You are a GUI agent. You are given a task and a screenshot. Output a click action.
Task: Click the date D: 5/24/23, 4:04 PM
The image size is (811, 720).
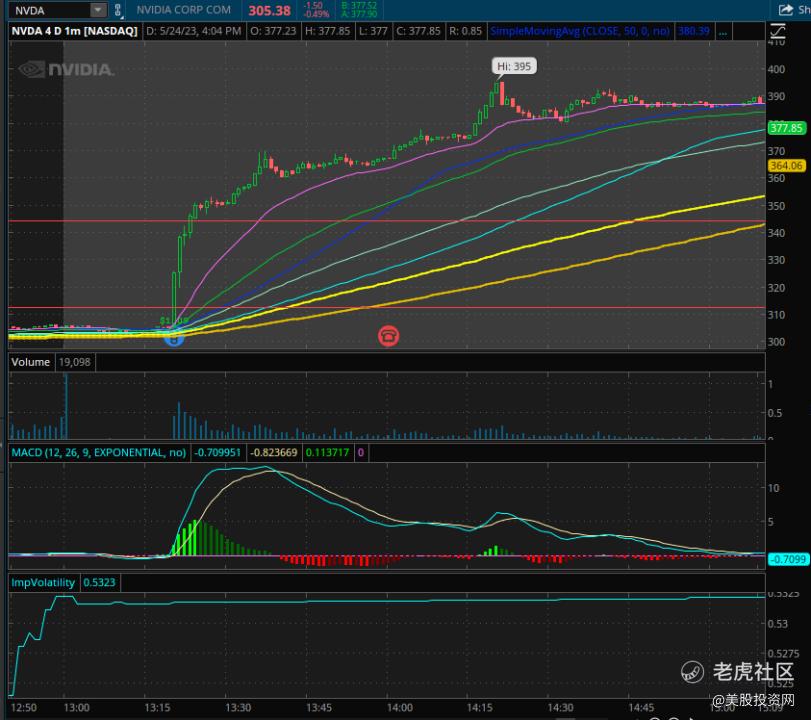click(x=194, y=32)
